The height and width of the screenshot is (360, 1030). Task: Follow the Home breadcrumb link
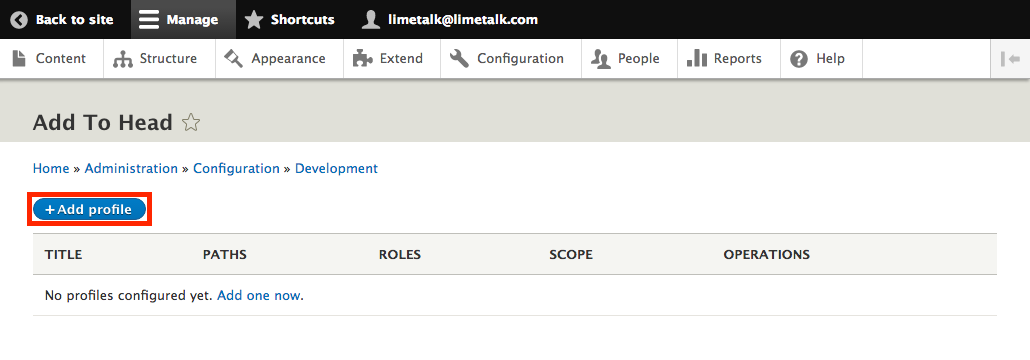click(x=51, y=168)
